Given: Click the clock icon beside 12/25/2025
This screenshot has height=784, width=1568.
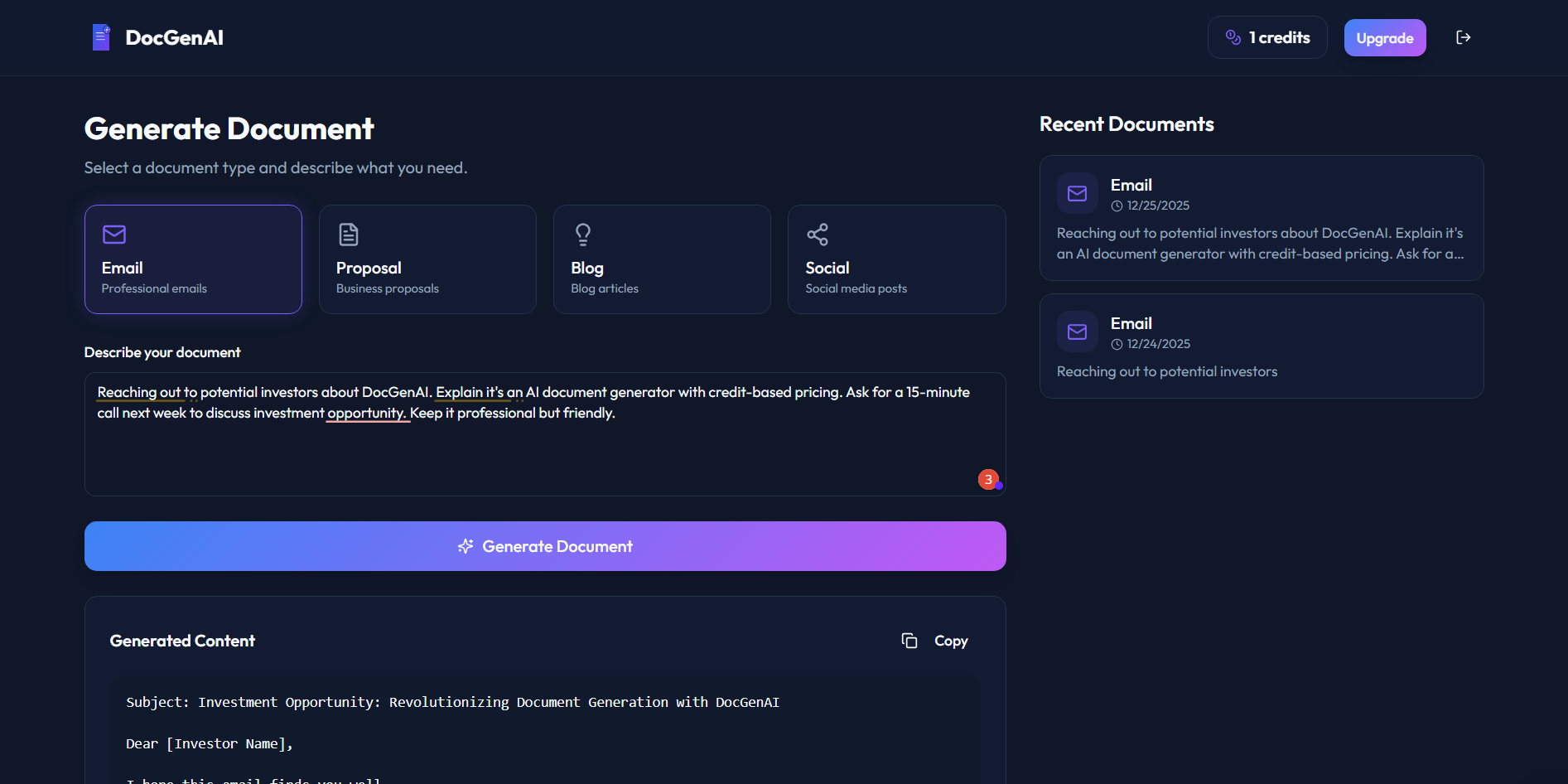Looking at the screenshot, I should [x=1117, y=206].
